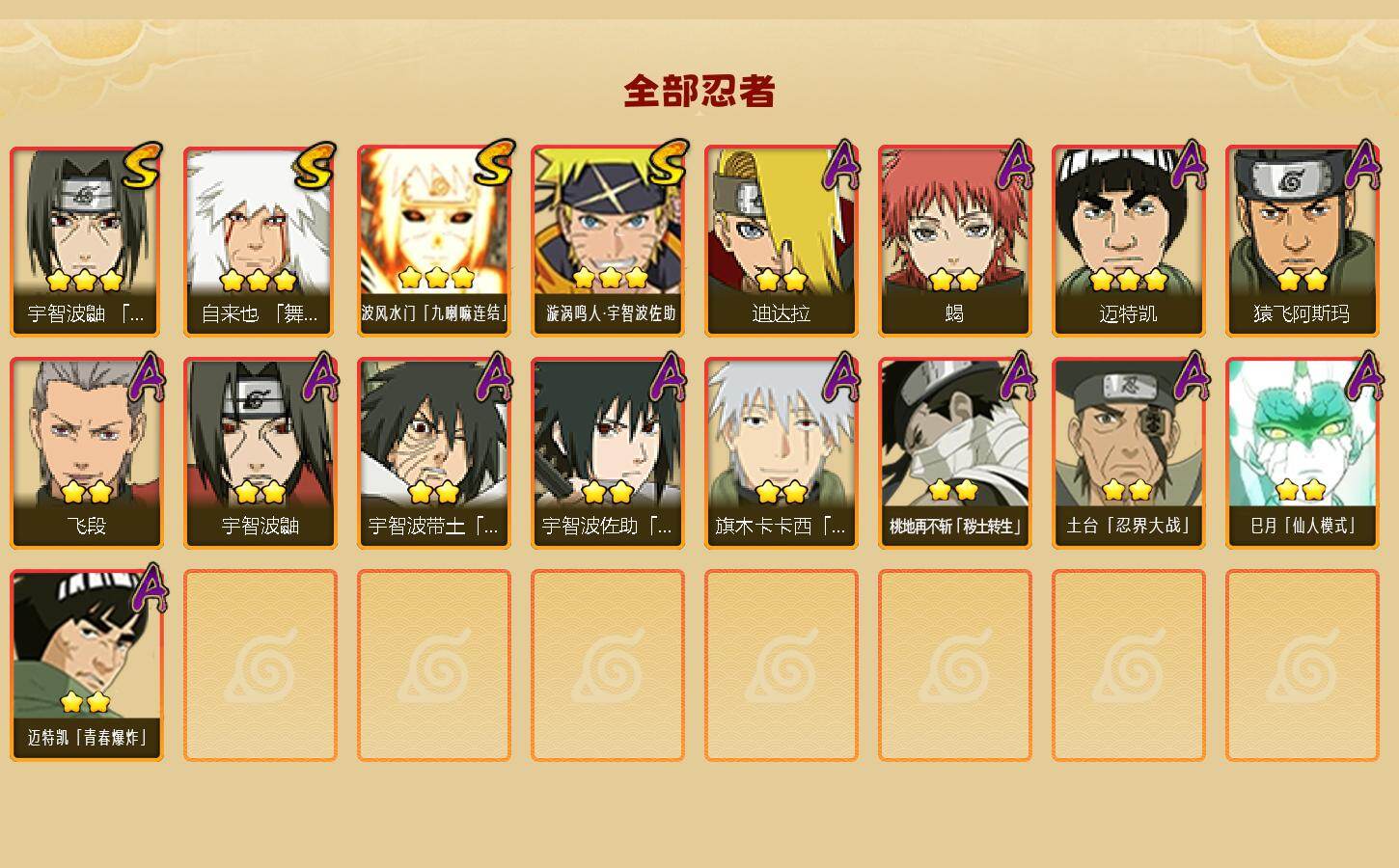The width and height of the screenshot is (1399, 868).
Task: Click the S-rank 宇智波鼬 card
Action: [x=87, y=241]
